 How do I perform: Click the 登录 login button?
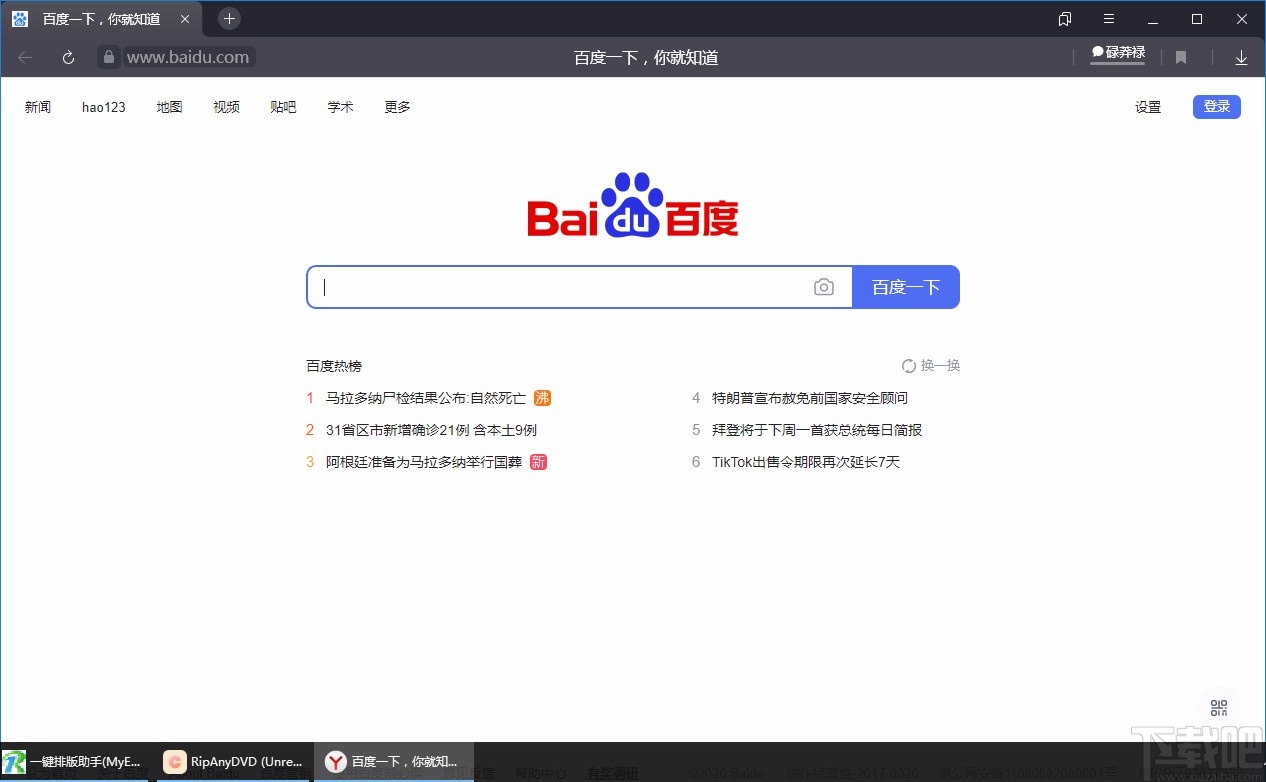[1216, 106]
